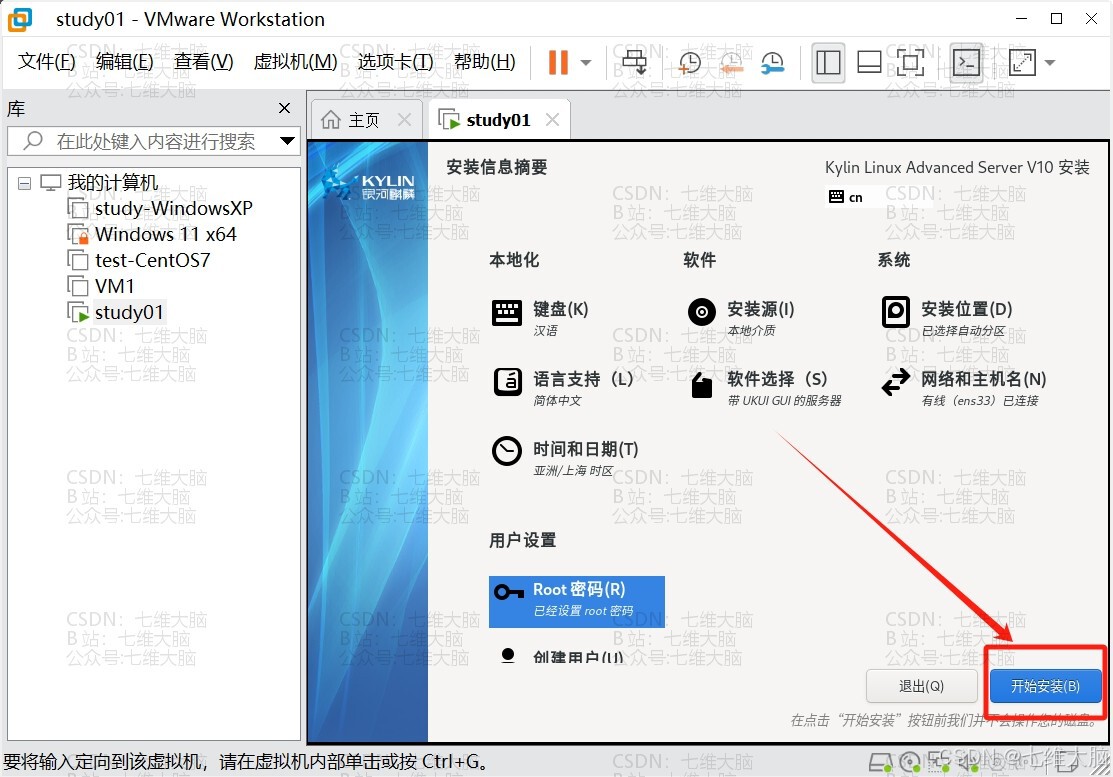
Task: Open the 选项卡(T) menu
Action: pos(395,62)
